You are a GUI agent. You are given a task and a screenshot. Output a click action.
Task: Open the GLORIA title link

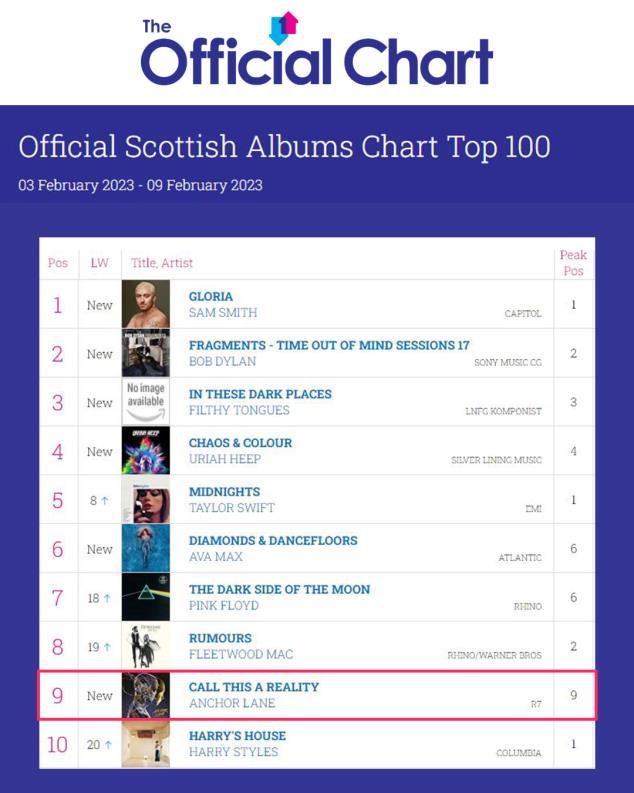[x=211, y=297]
